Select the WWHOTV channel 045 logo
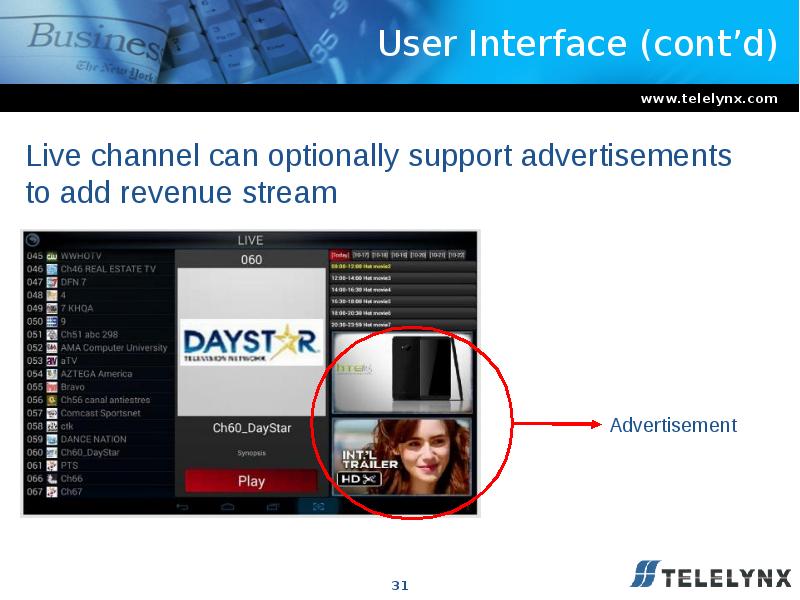 click(52, 256)
